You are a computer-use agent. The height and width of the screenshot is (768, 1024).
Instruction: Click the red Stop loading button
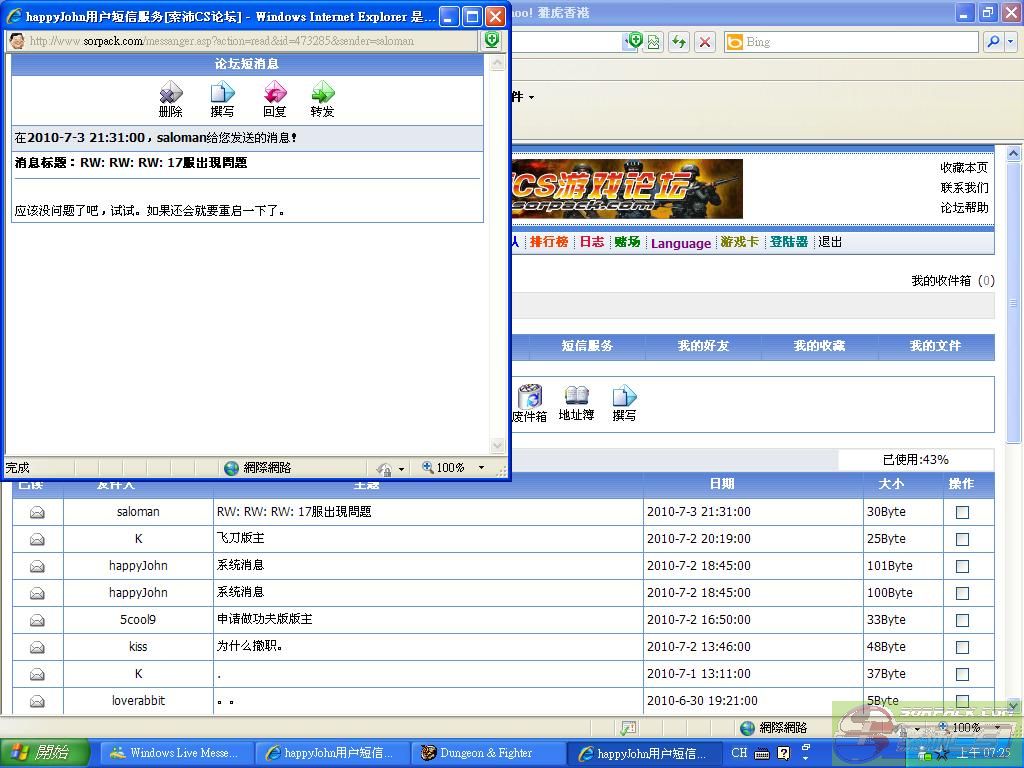tap(705, 42)
